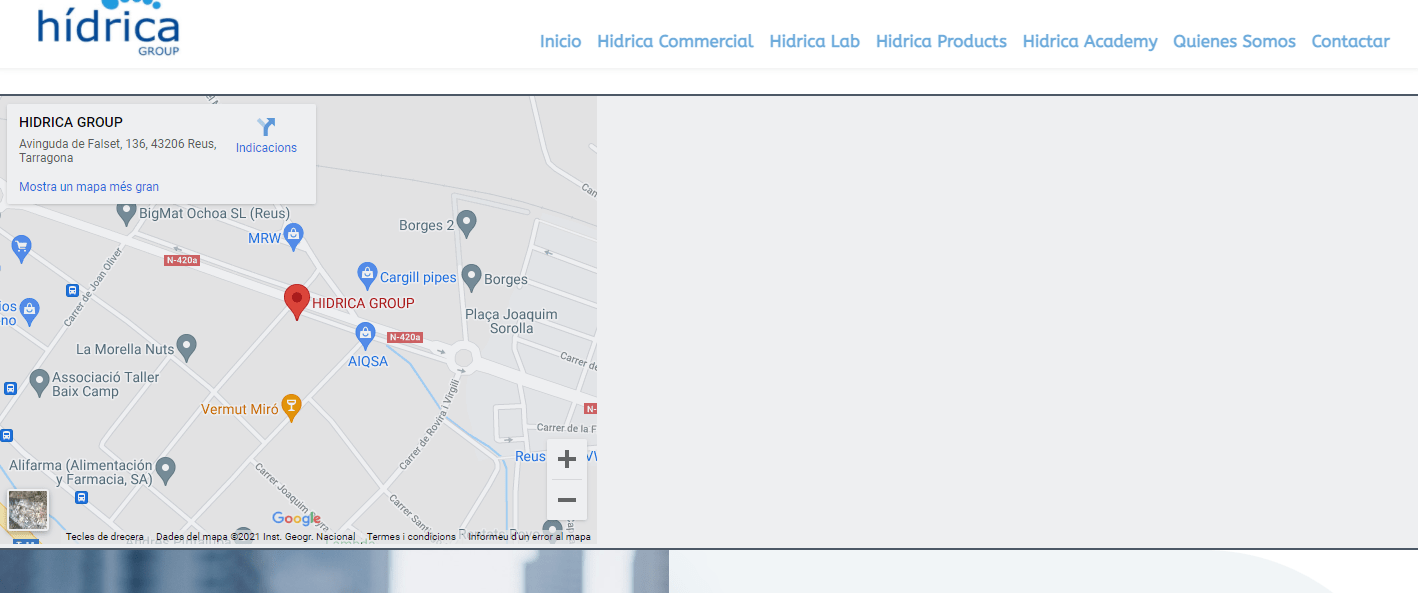Click Contactar in the navigation bar
This screenshot has height=593, width=1418.
click(1350, 41)
